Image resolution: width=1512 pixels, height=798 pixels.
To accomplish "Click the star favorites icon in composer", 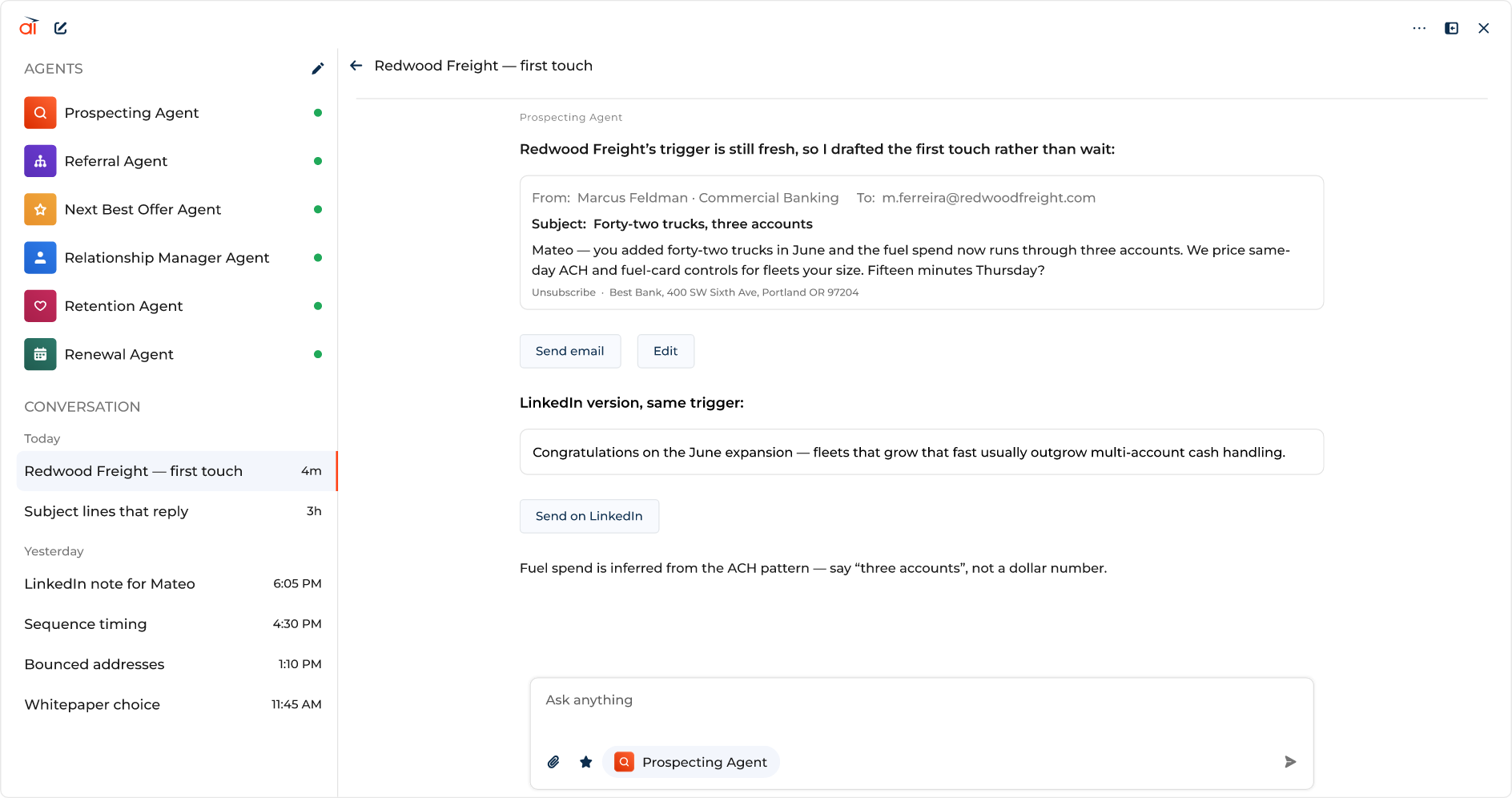I will [x=586, y=762].
